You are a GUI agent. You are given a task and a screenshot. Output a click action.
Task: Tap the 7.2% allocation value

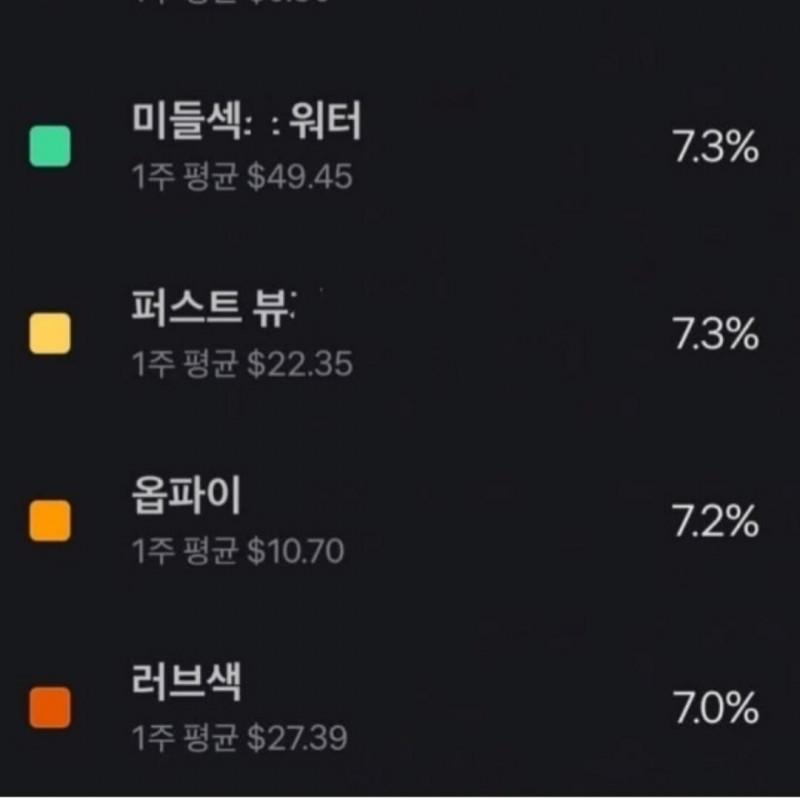[715, 523]
